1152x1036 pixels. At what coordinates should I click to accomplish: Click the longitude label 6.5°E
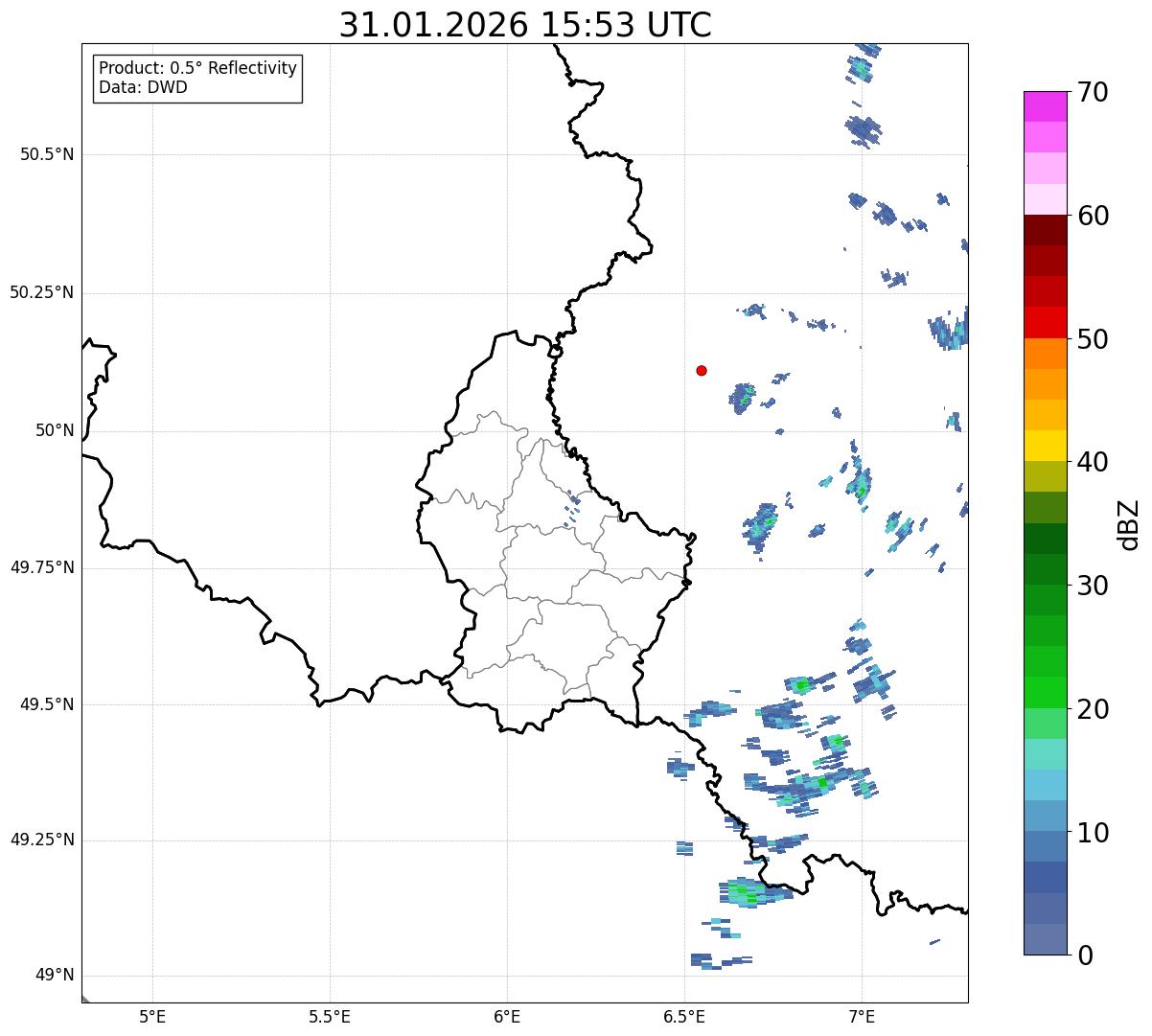[684, 1016]
